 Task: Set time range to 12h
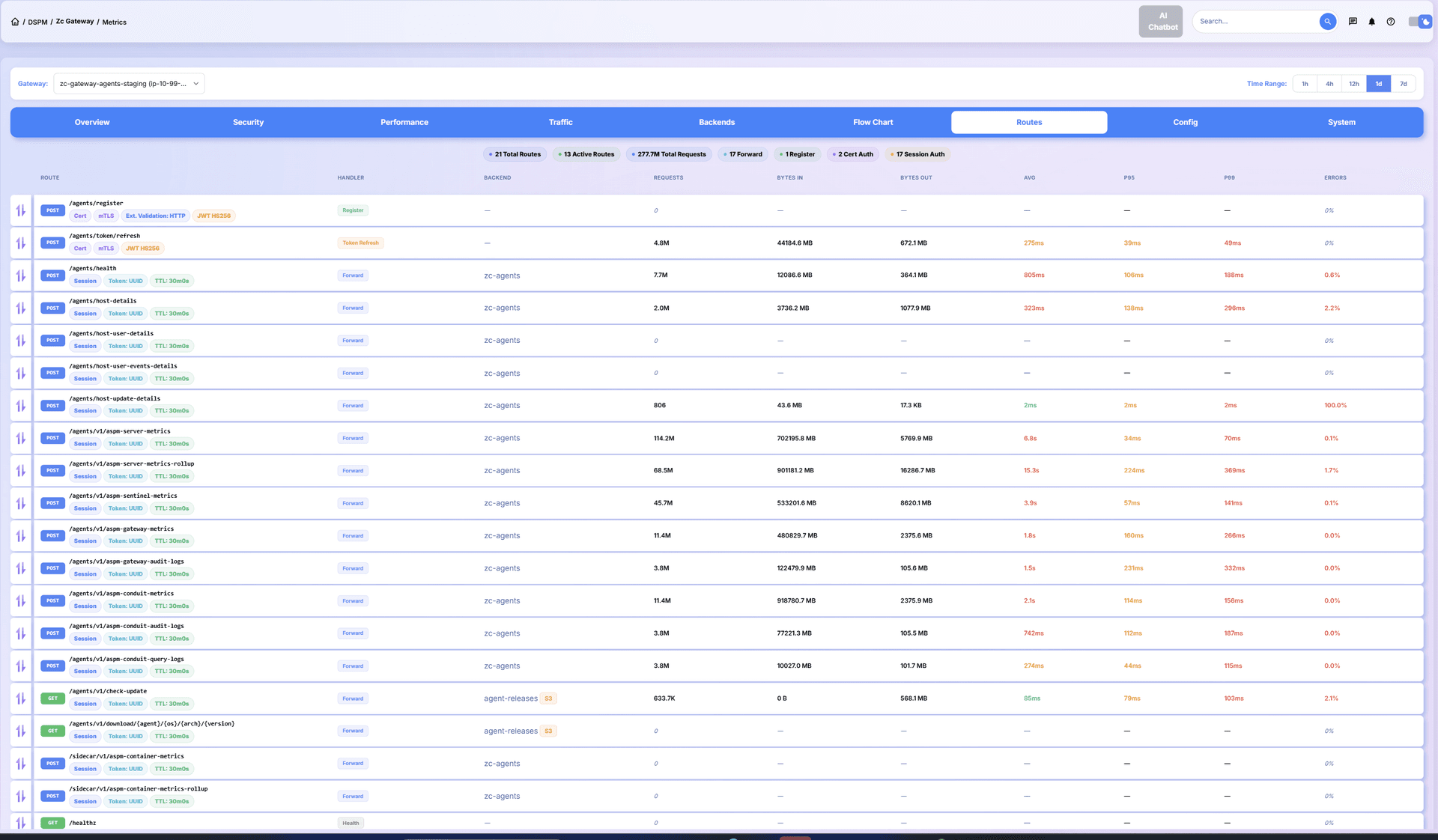(1354, 84)
